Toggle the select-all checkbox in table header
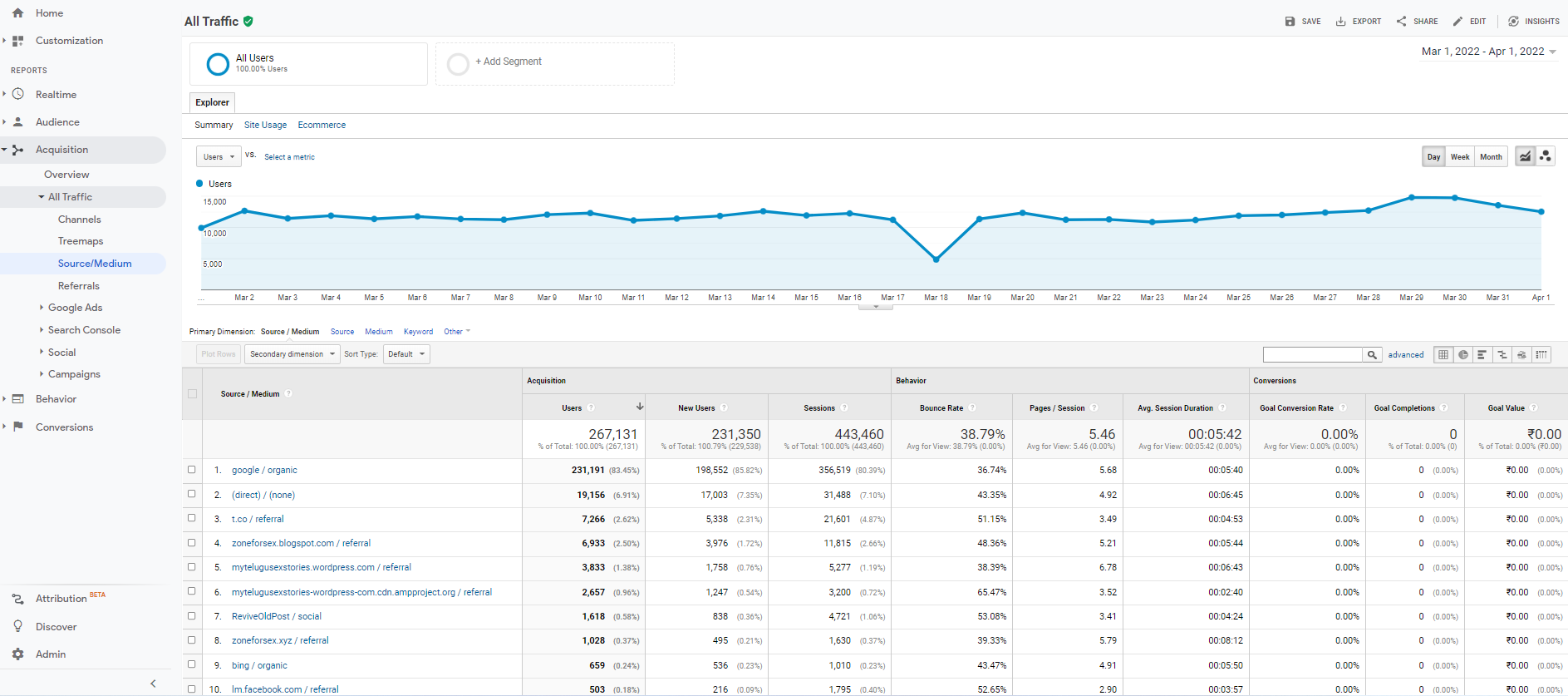 pyautogui.click(x=193, y=394)
